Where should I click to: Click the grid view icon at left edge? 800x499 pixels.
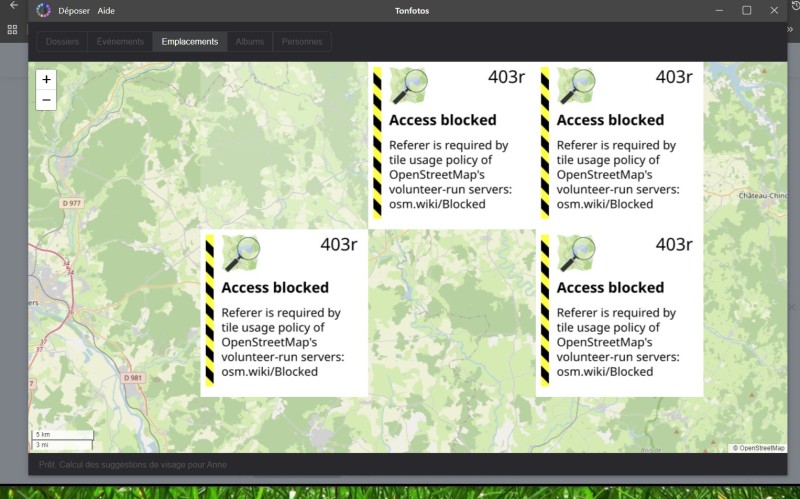(12, 30)
